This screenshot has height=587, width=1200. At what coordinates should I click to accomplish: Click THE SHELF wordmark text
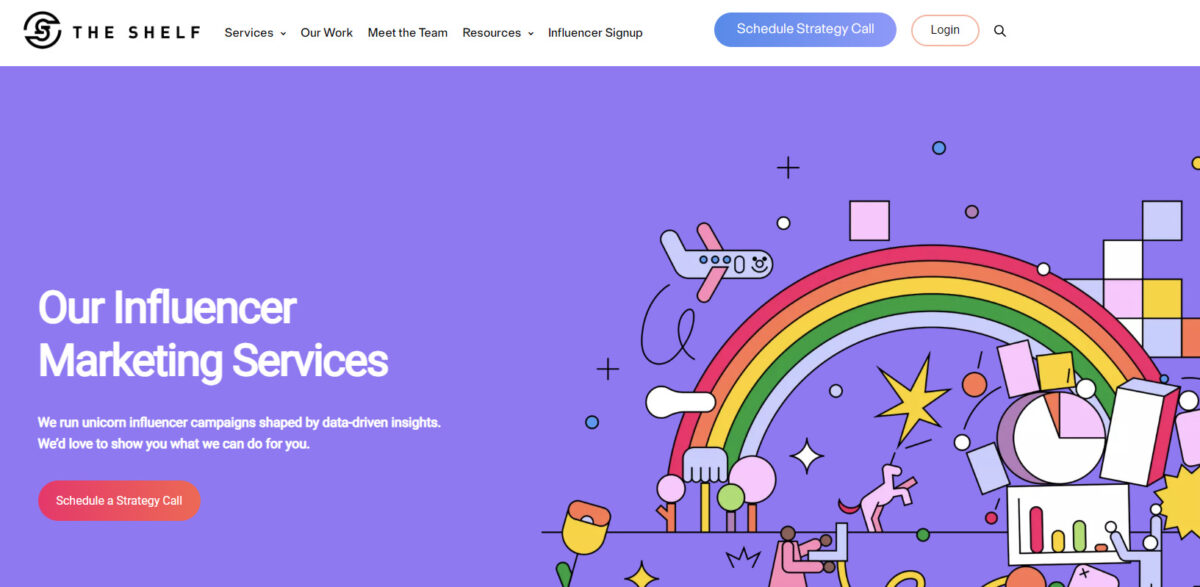pyautogui.click(x=136, y=32)
